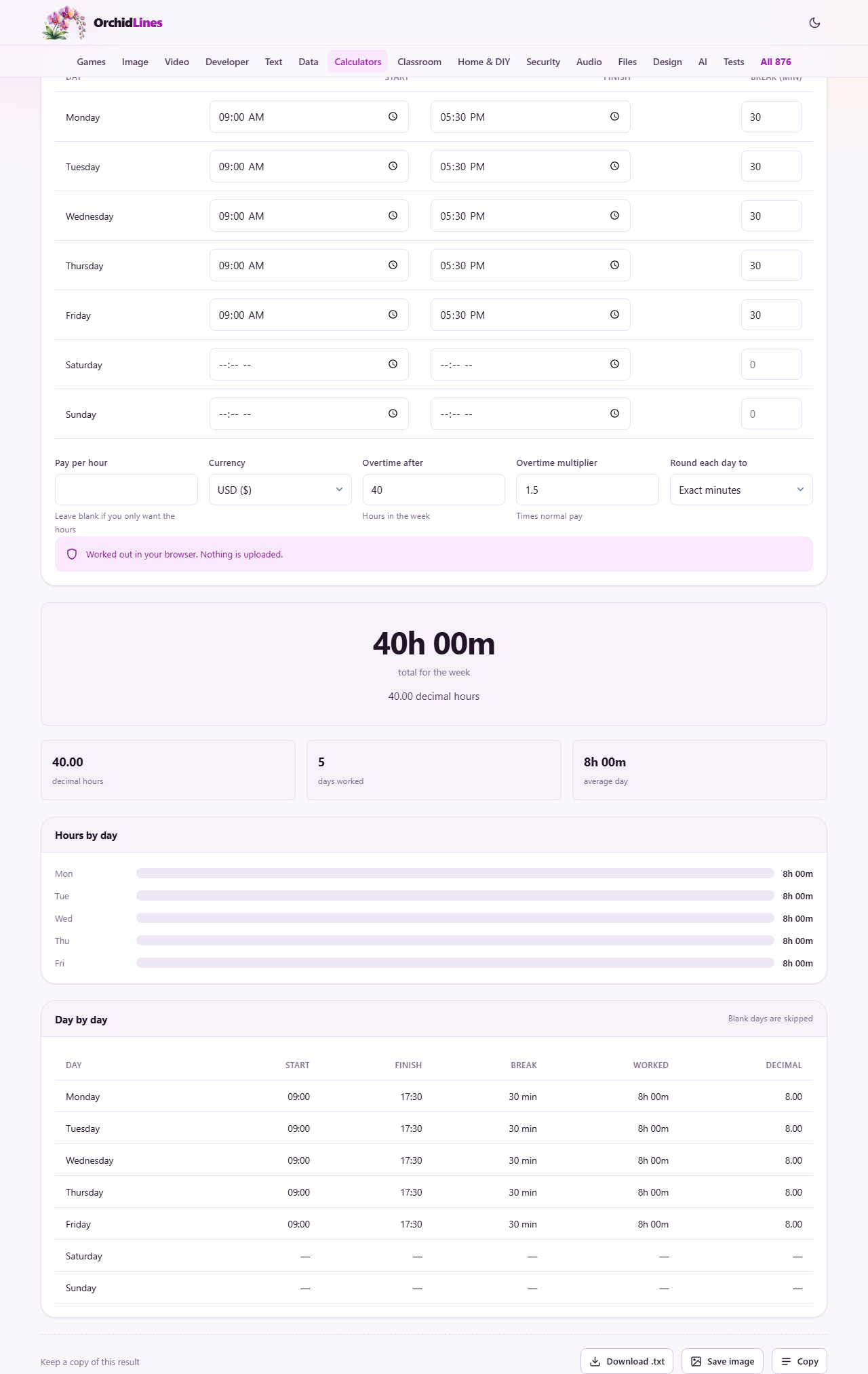Open clock picker for Tuesday finish time

pos(614,166)
